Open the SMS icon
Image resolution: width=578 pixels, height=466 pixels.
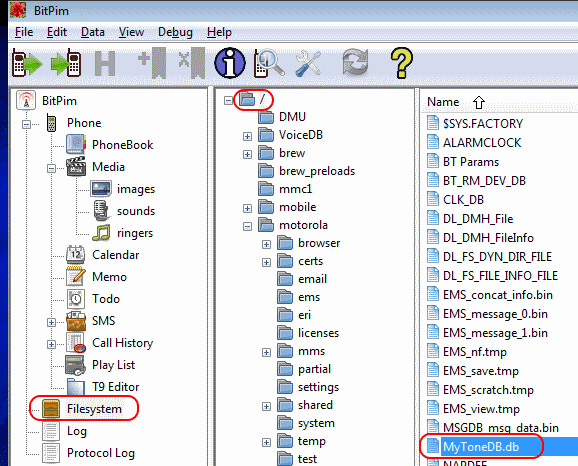coord(76,321)
